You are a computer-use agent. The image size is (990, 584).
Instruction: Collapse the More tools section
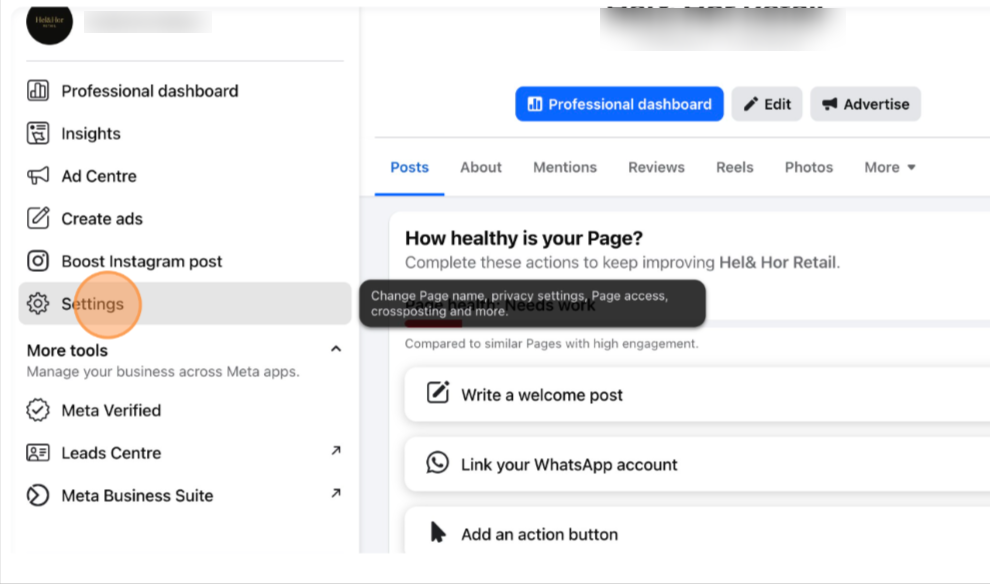point(336,349)
